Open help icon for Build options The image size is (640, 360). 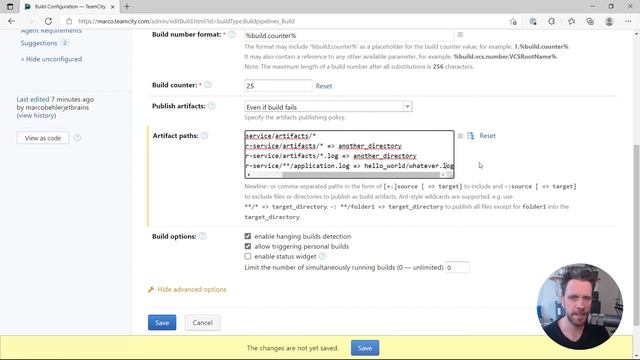[x=202, y=236]
